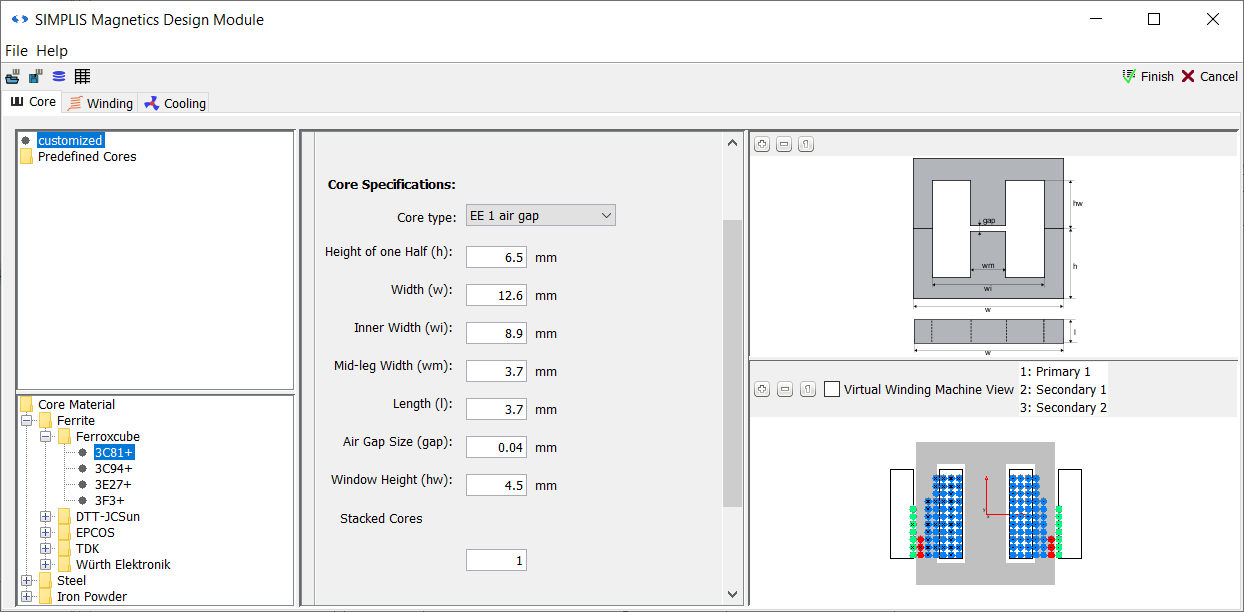The image size is (1244, 612).
Task: Zoom out on the core diagram view
Action: click(x=784, y=144)
